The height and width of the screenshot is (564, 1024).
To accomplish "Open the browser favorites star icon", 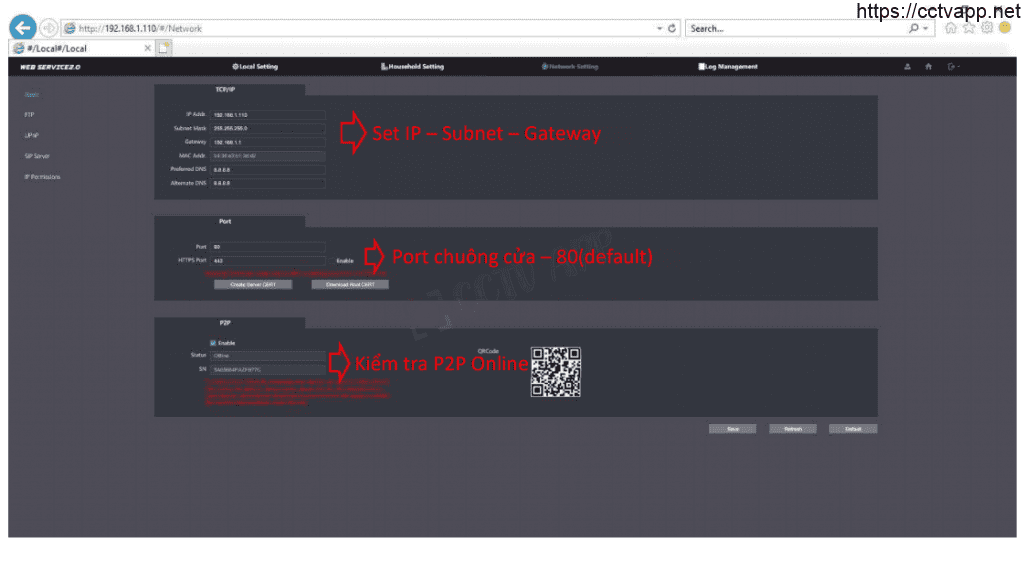I will tap(969, 28).
